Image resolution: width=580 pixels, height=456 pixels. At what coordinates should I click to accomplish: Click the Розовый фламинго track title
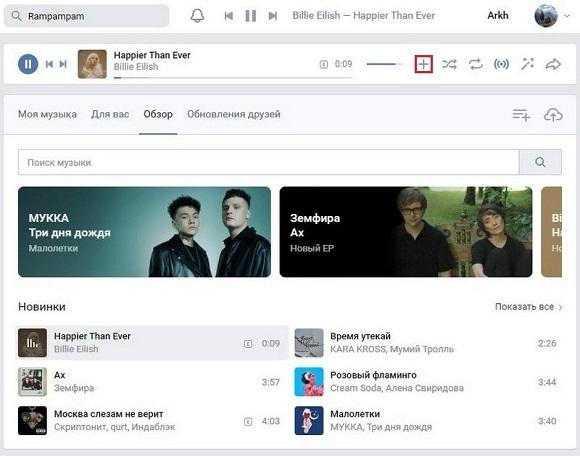(x=373, y=375)
